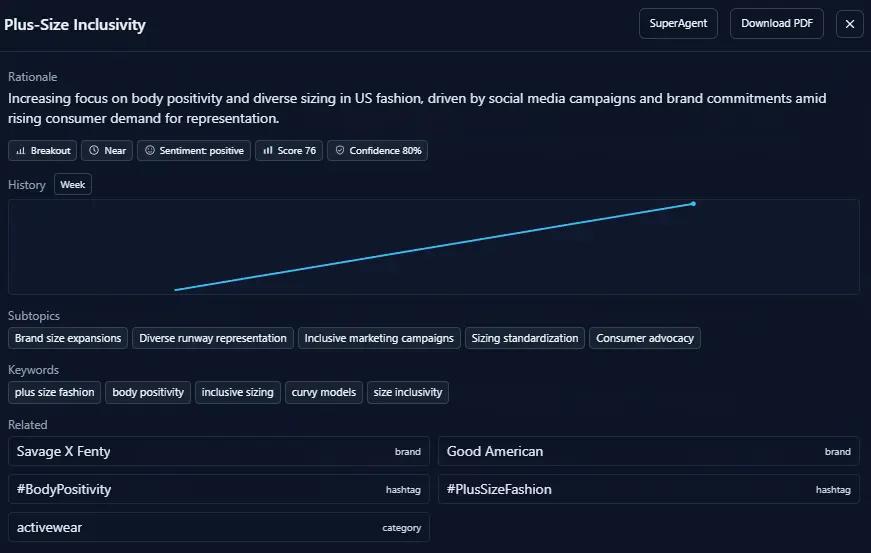Select the body positivity keyword
871x553 pixels.
[x=148, y=392]
